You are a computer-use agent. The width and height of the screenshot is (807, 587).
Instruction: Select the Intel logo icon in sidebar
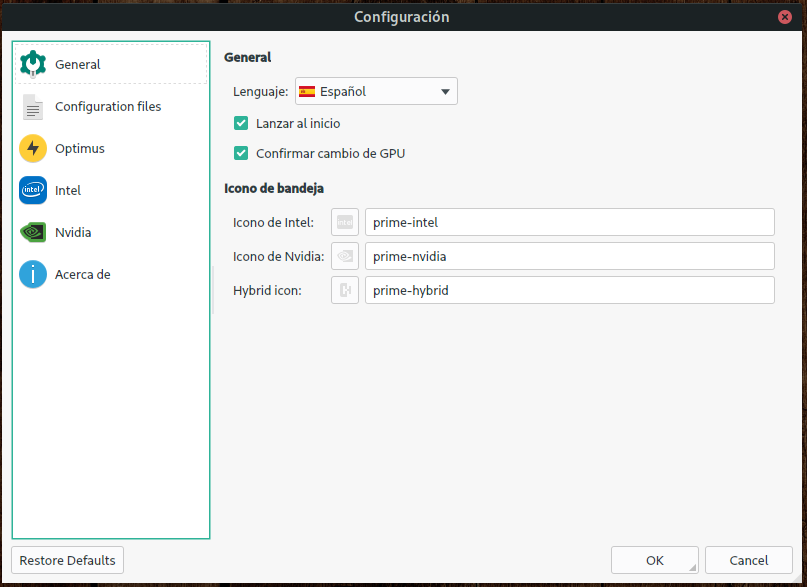[33, 190]
